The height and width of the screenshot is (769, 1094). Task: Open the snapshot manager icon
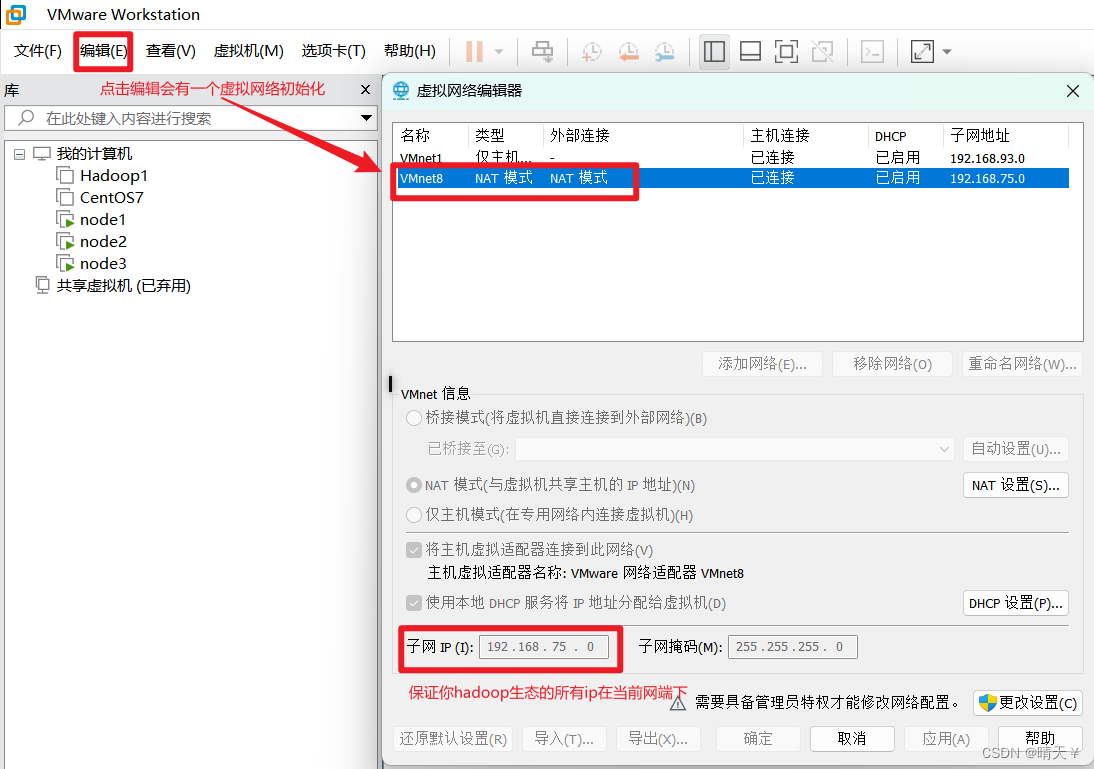(x=665, y=51)
